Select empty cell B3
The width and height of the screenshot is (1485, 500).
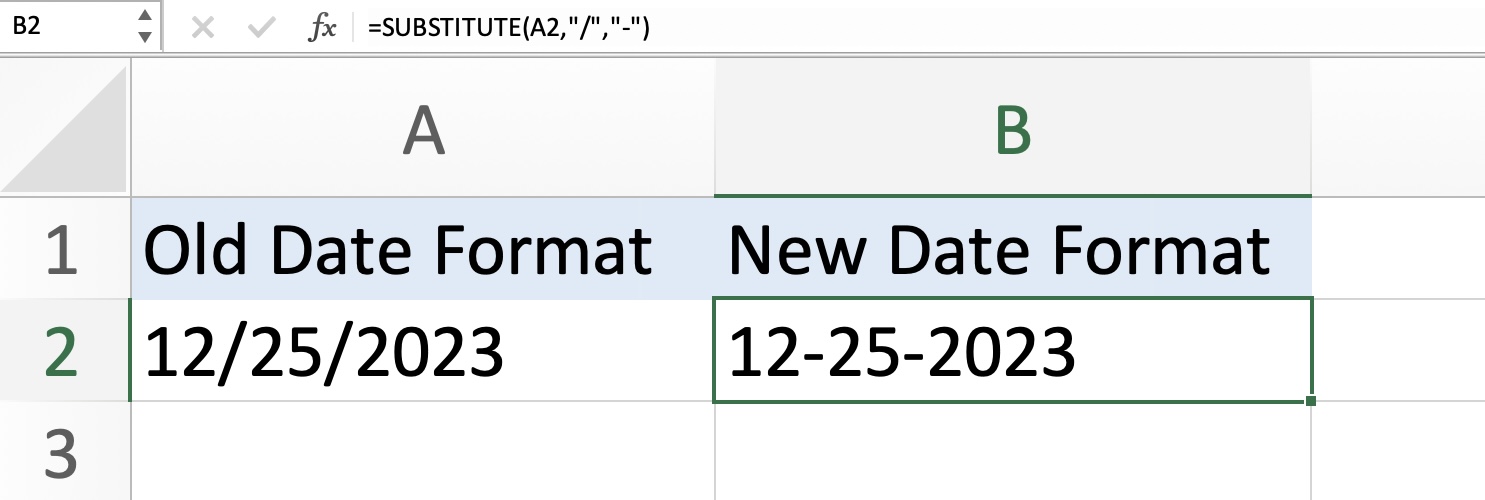(1013, 451)
